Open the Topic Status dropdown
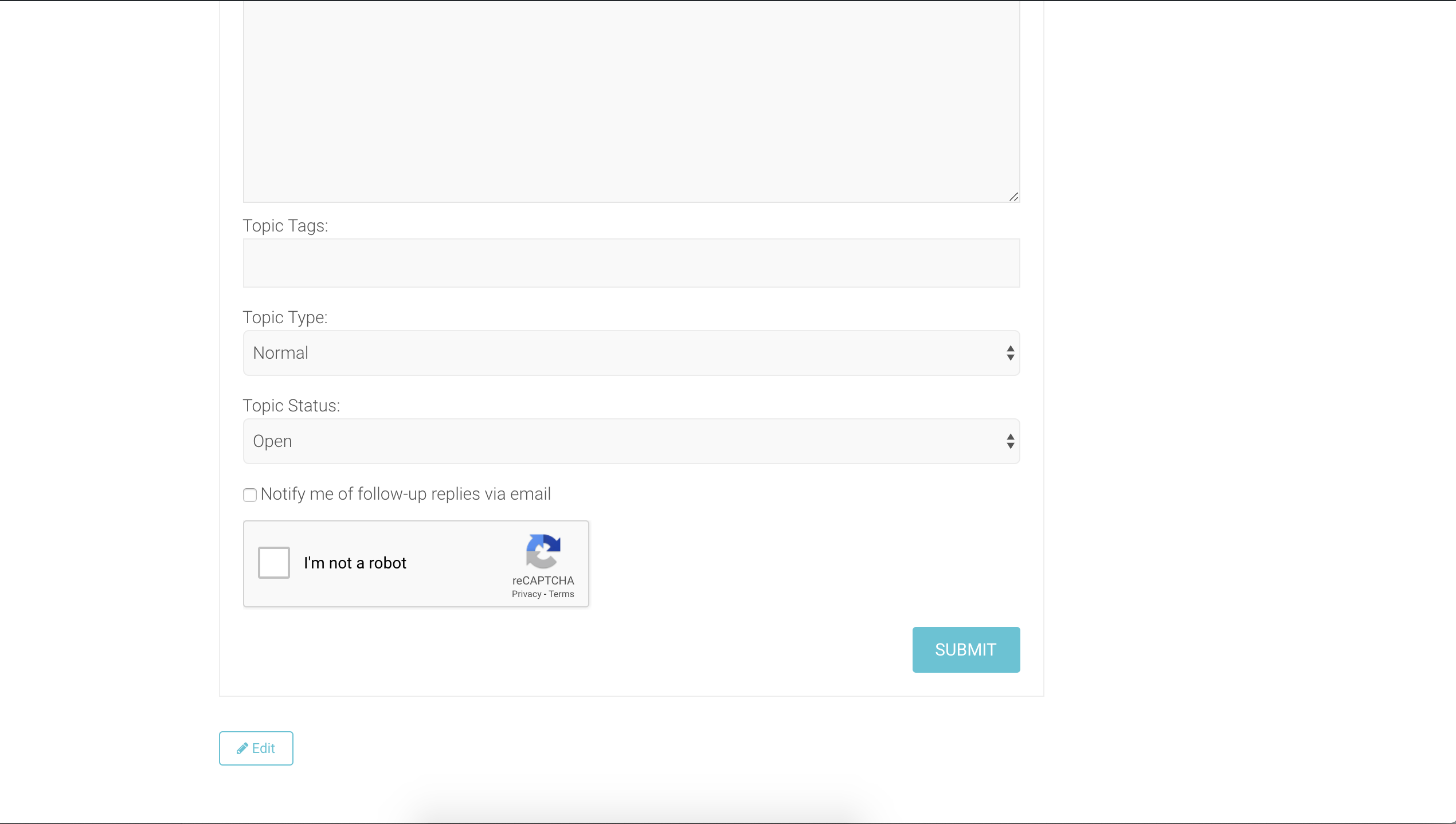Viewport: 1456px width, 824px height. click(x=631, y=441)
